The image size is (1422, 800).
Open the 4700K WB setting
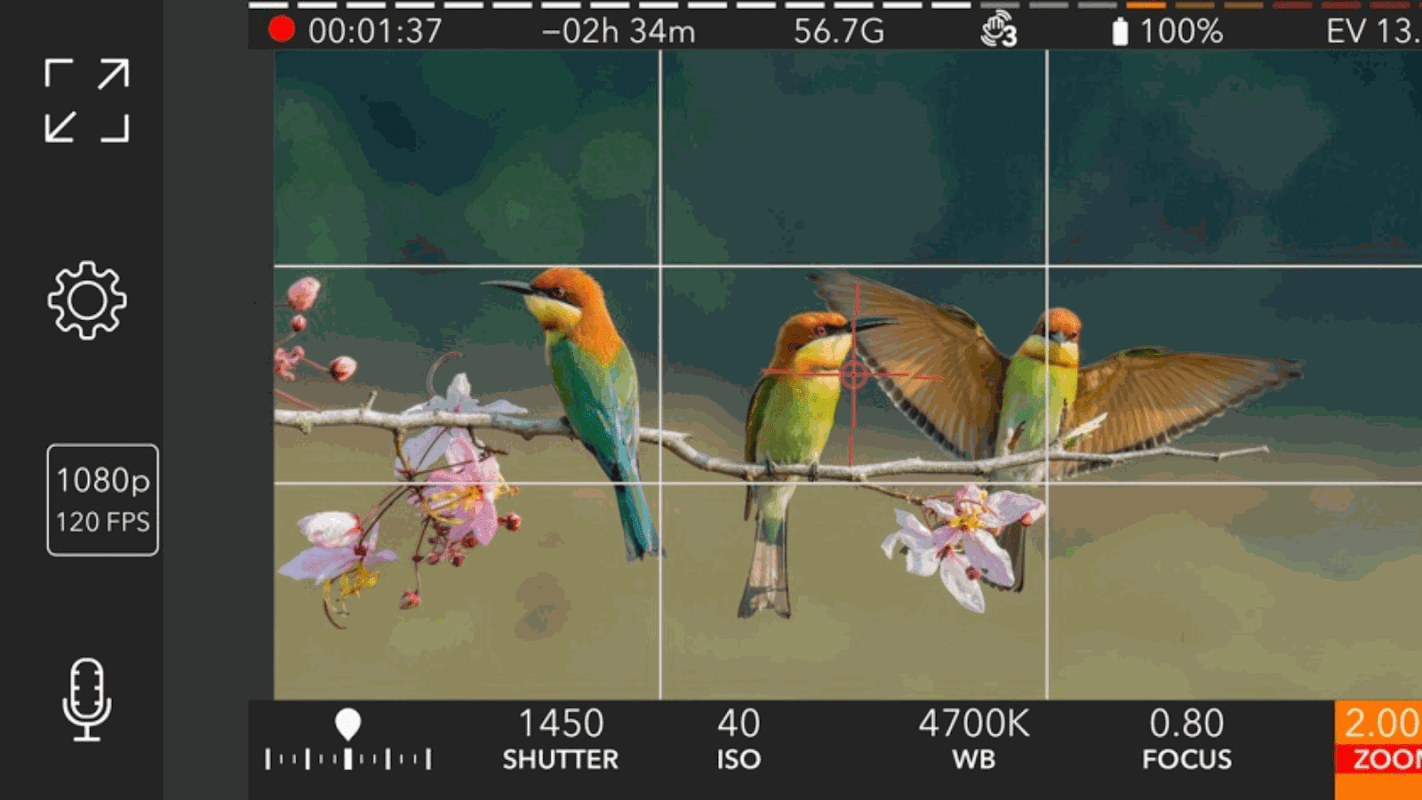(x=974, y=740)
